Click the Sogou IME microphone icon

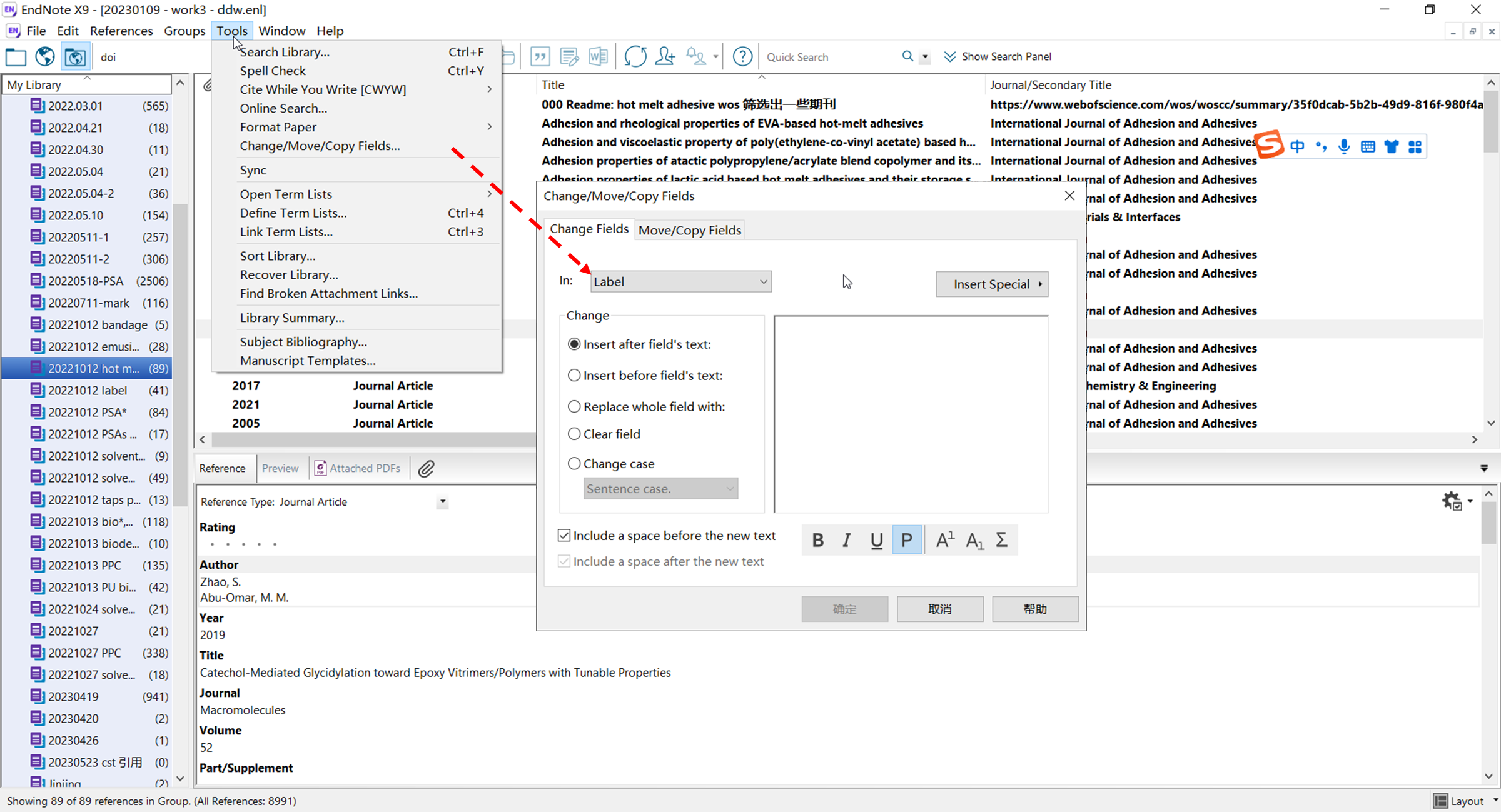(1344, 146)
